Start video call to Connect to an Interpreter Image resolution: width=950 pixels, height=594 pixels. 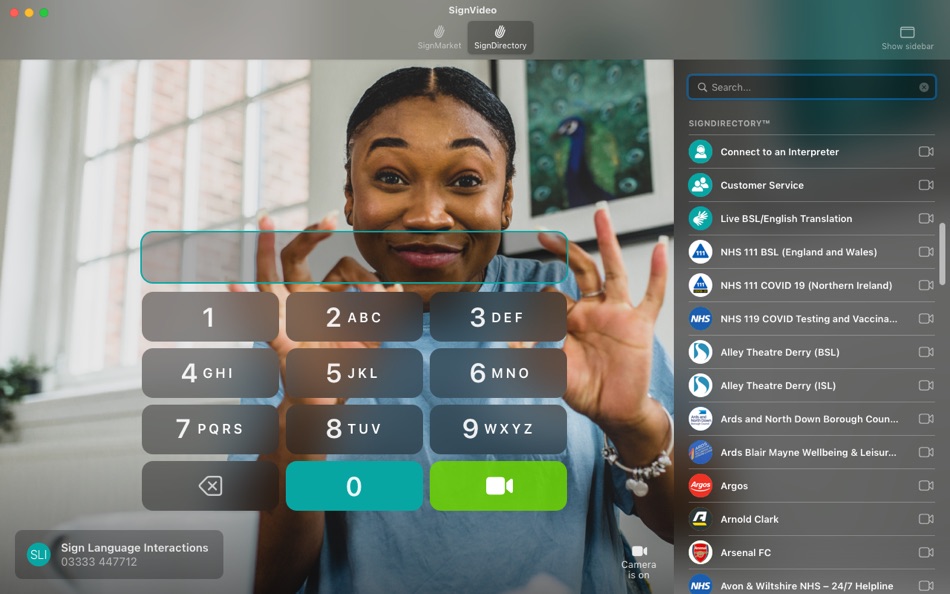925,152
